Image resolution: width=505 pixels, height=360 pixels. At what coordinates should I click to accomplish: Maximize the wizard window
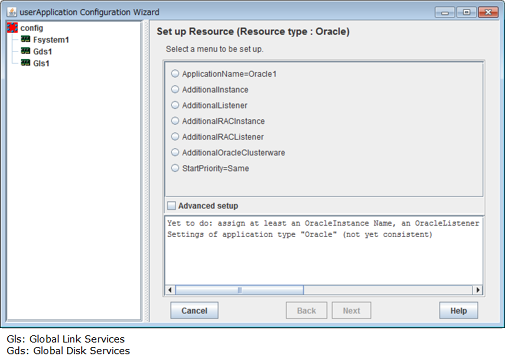[466, 12]
